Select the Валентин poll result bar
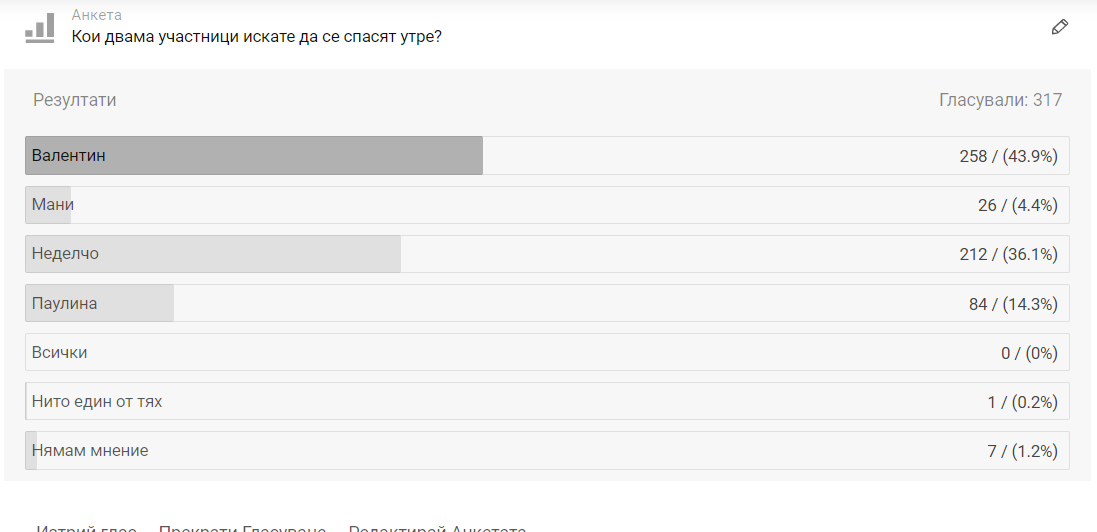The image size is (1097, 532). (x=254, y=156)
